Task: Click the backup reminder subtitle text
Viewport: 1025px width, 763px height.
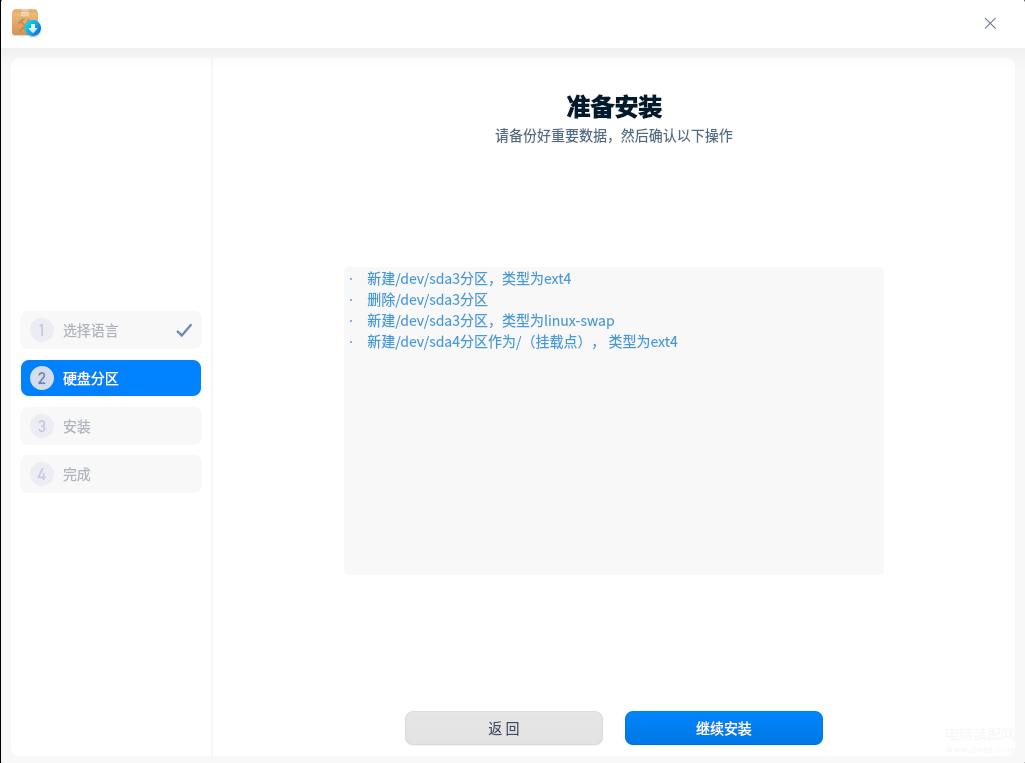Action: click(x=614, y=136)
